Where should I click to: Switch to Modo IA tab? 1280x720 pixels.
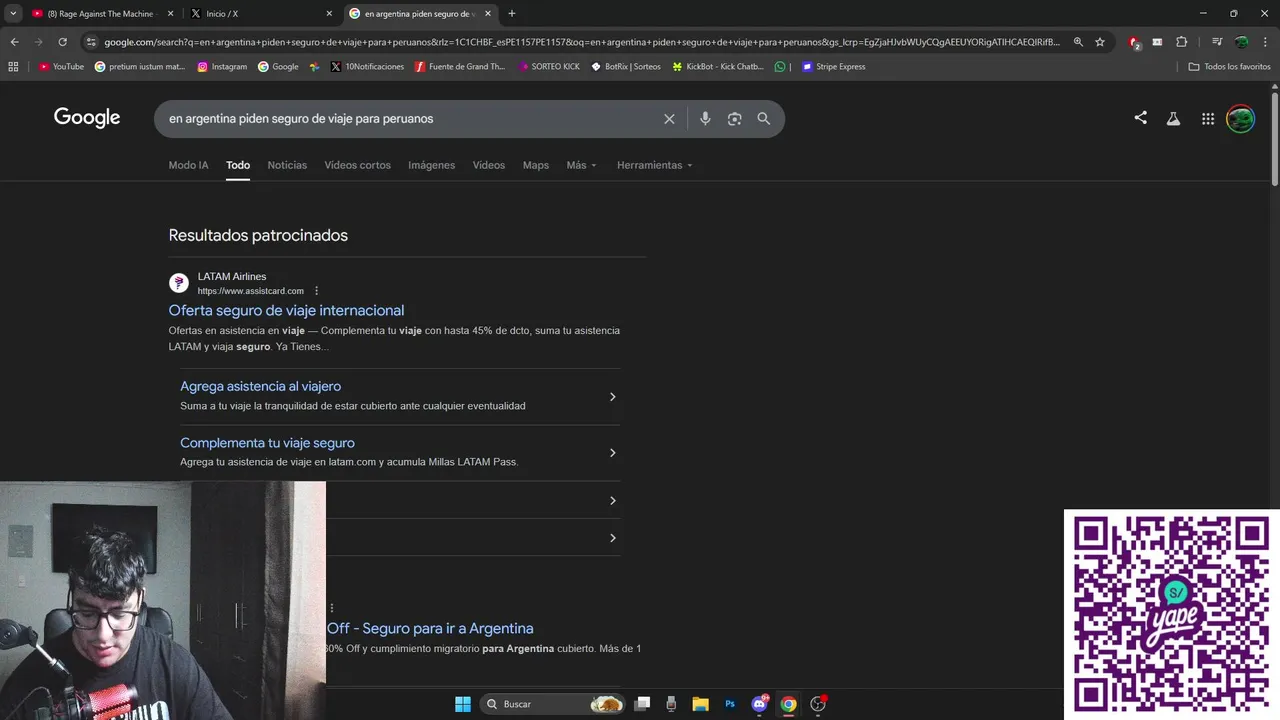[x=189, y=165]
